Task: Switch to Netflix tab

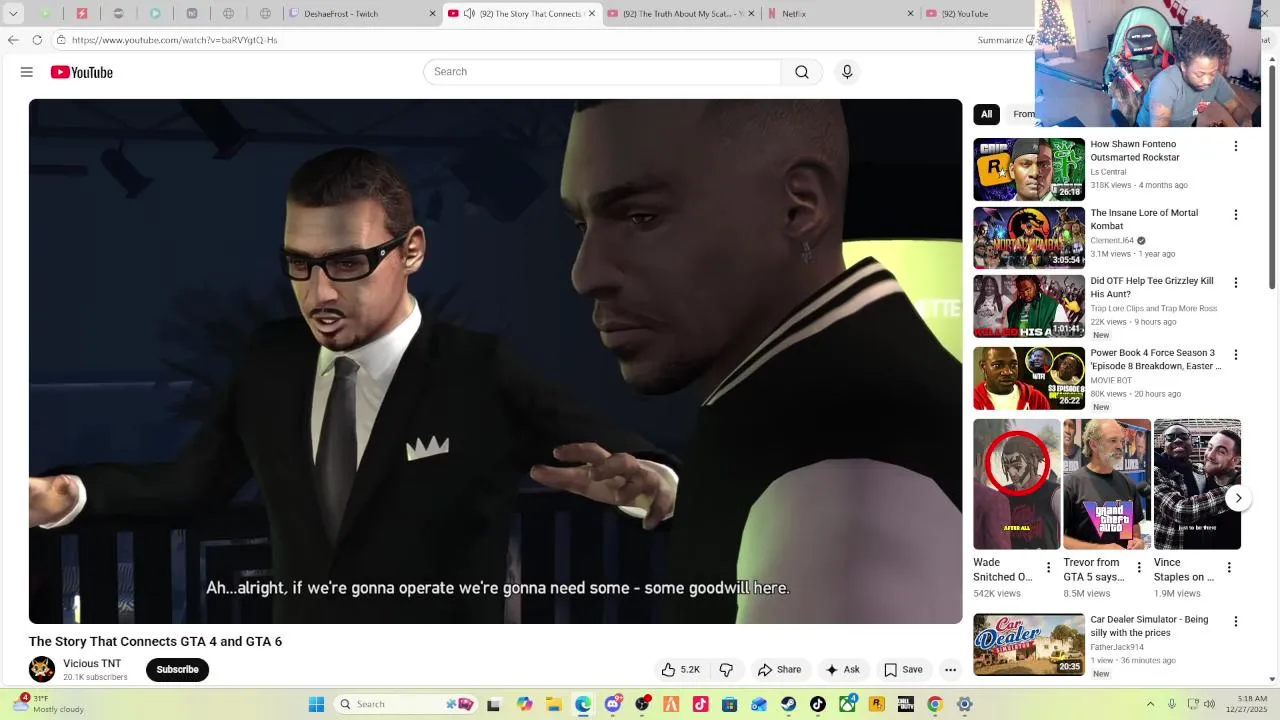Action: [840, 14]
